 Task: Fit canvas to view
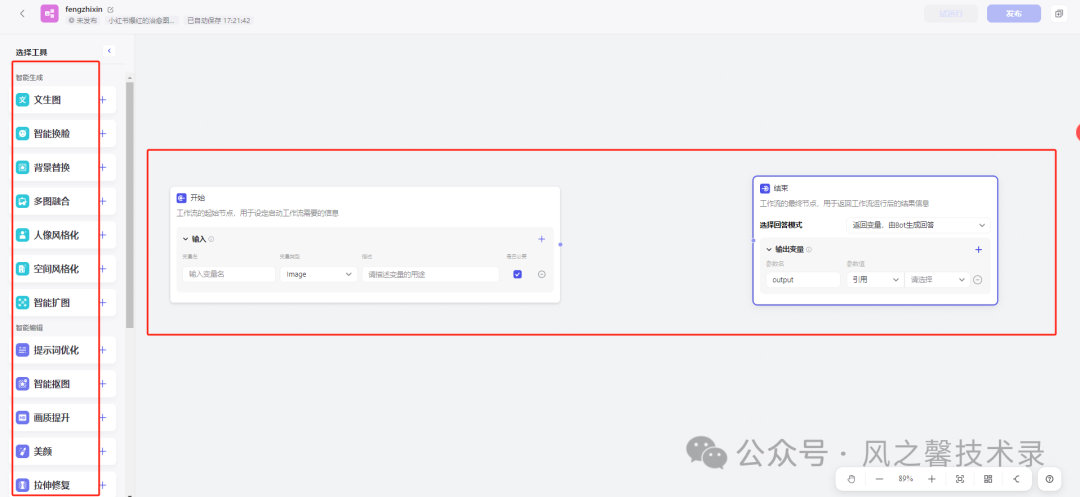[x=959, y=479]
